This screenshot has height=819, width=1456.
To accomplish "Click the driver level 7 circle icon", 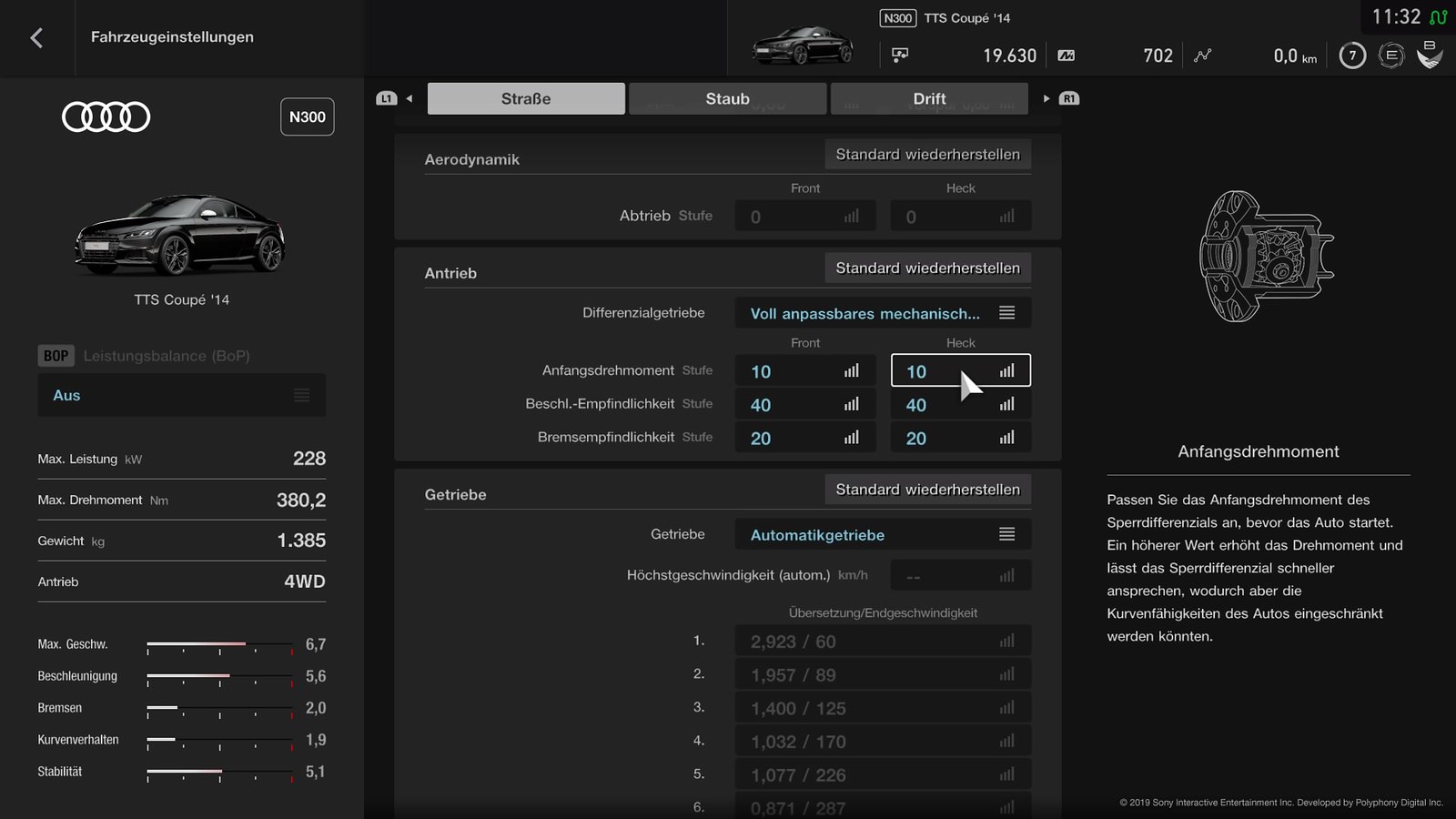I will click(1352, 56).
